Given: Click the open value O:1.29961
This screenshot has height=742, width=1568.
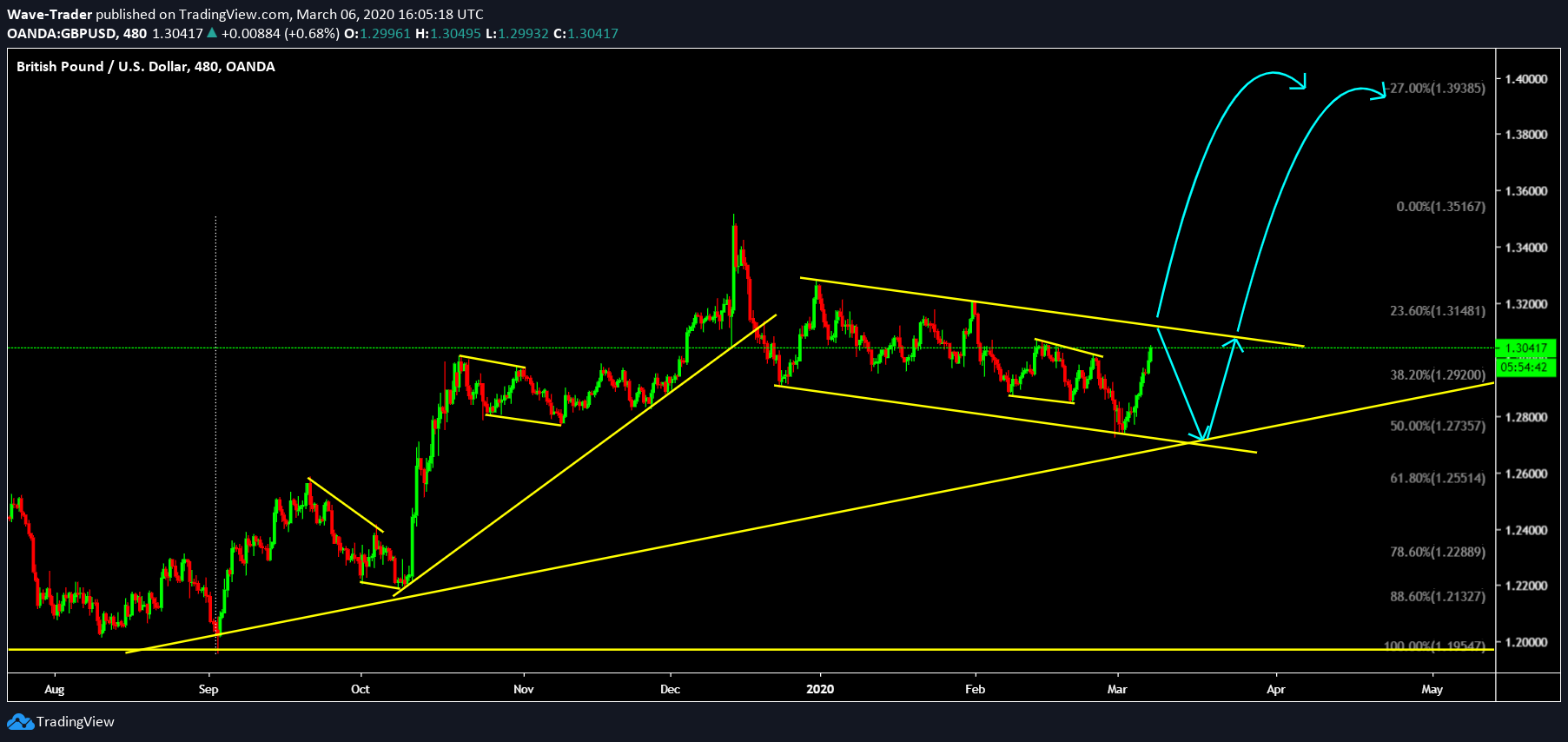Looking at the screenshot, I should [x=377, y=34].
